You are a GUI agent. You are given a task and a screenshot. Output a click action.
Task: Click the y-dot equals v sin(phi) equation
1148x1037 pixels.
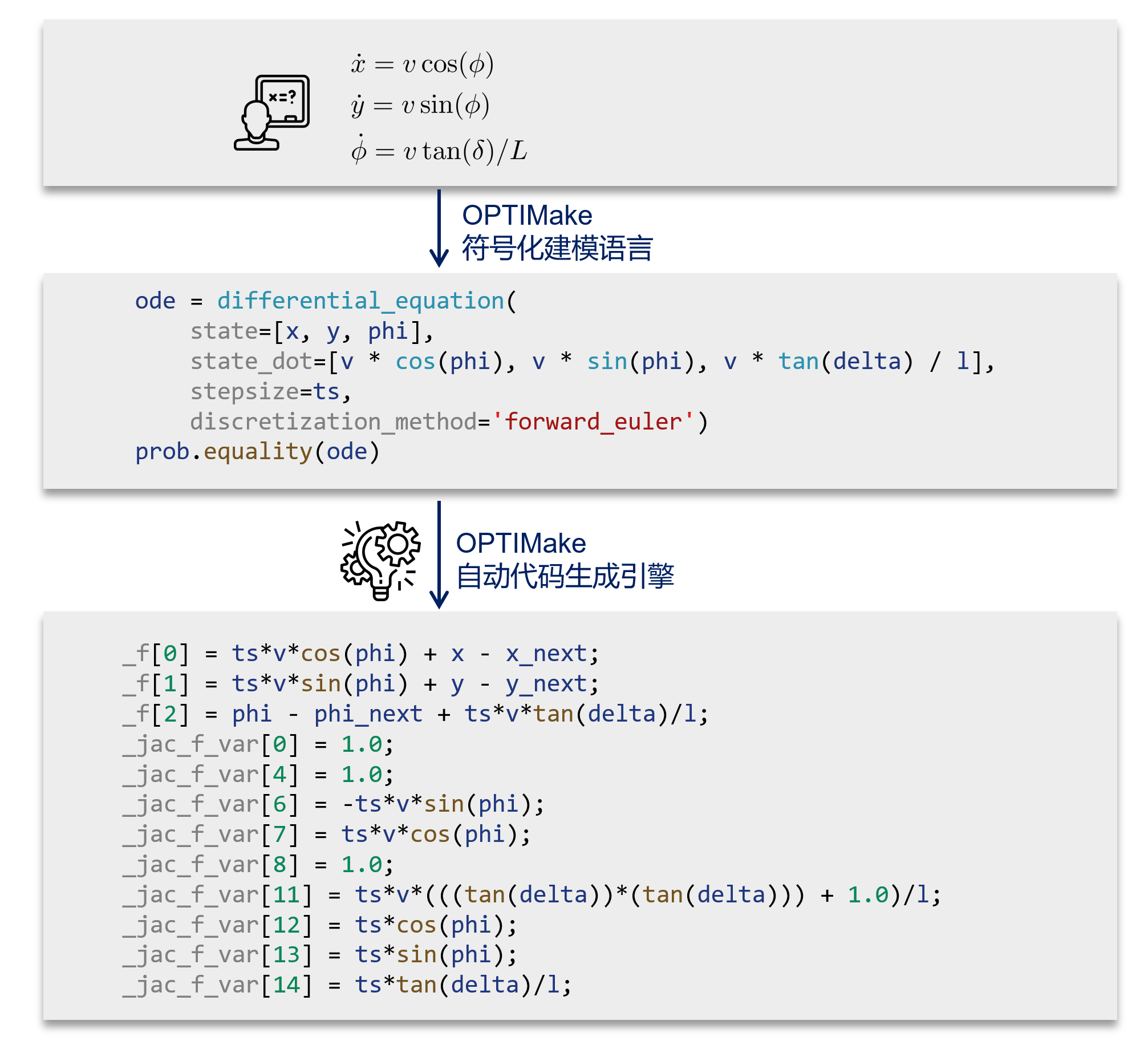point(420,106)
